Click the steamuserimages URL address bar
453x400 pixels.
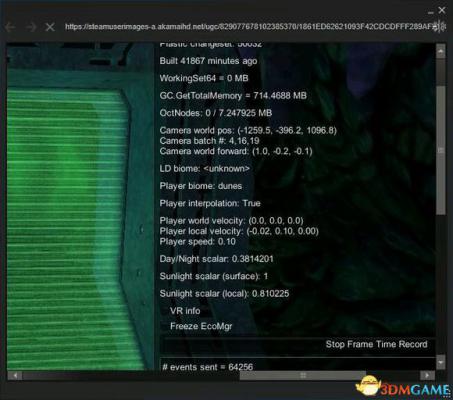click(250, 27)
